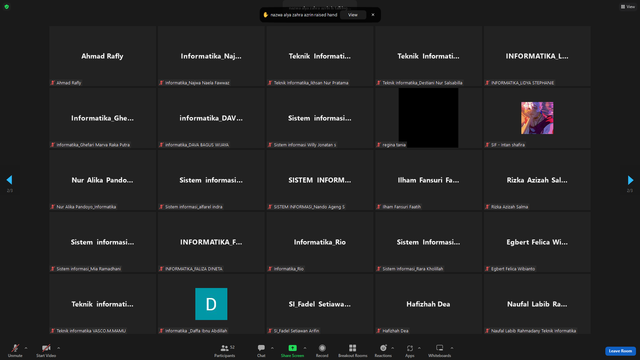Open the Chat panel
Viewport: 640px width, 360px height.
point(261,350)
